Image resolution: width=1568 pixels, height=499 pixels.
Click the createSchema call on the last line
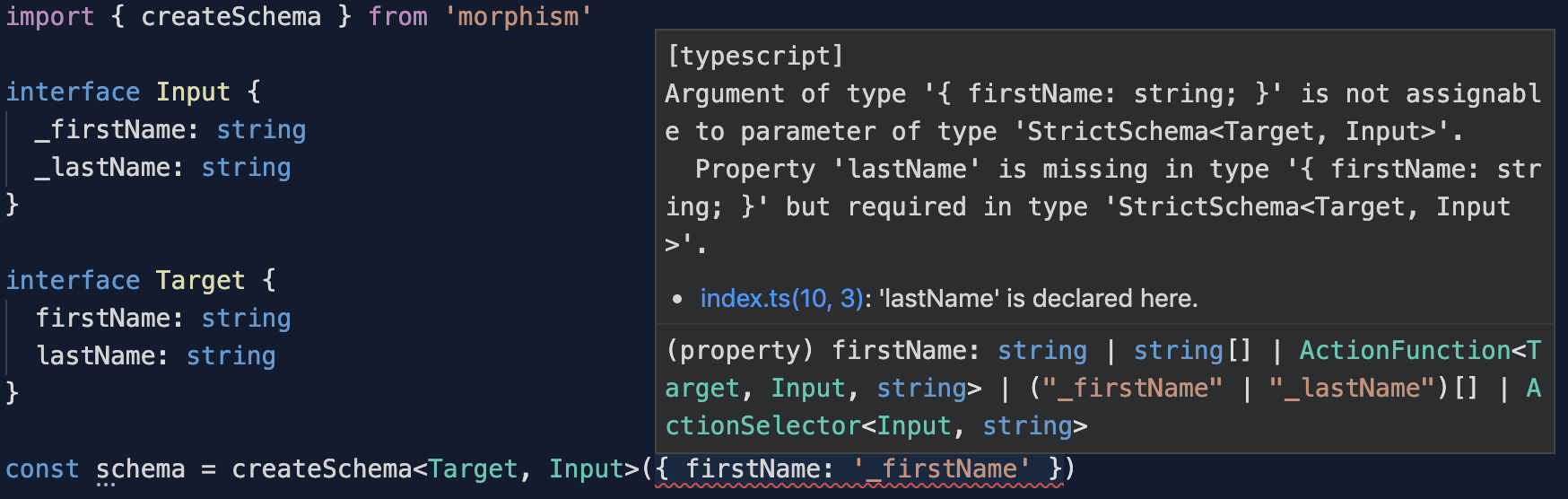(x=321, y=468)
